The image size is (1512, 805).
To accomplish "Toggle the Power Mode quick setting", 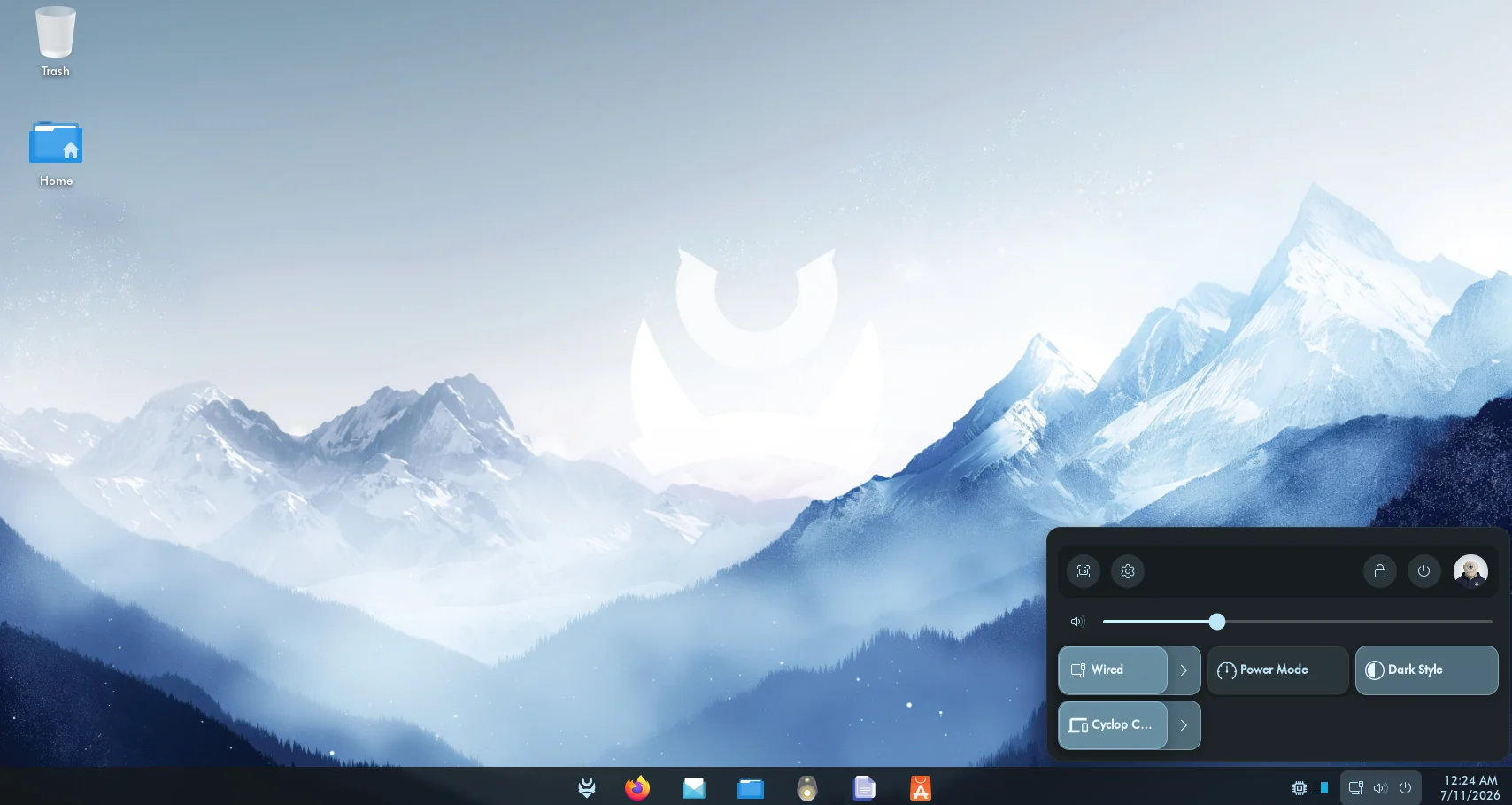I will click(x=1277, y=670).
